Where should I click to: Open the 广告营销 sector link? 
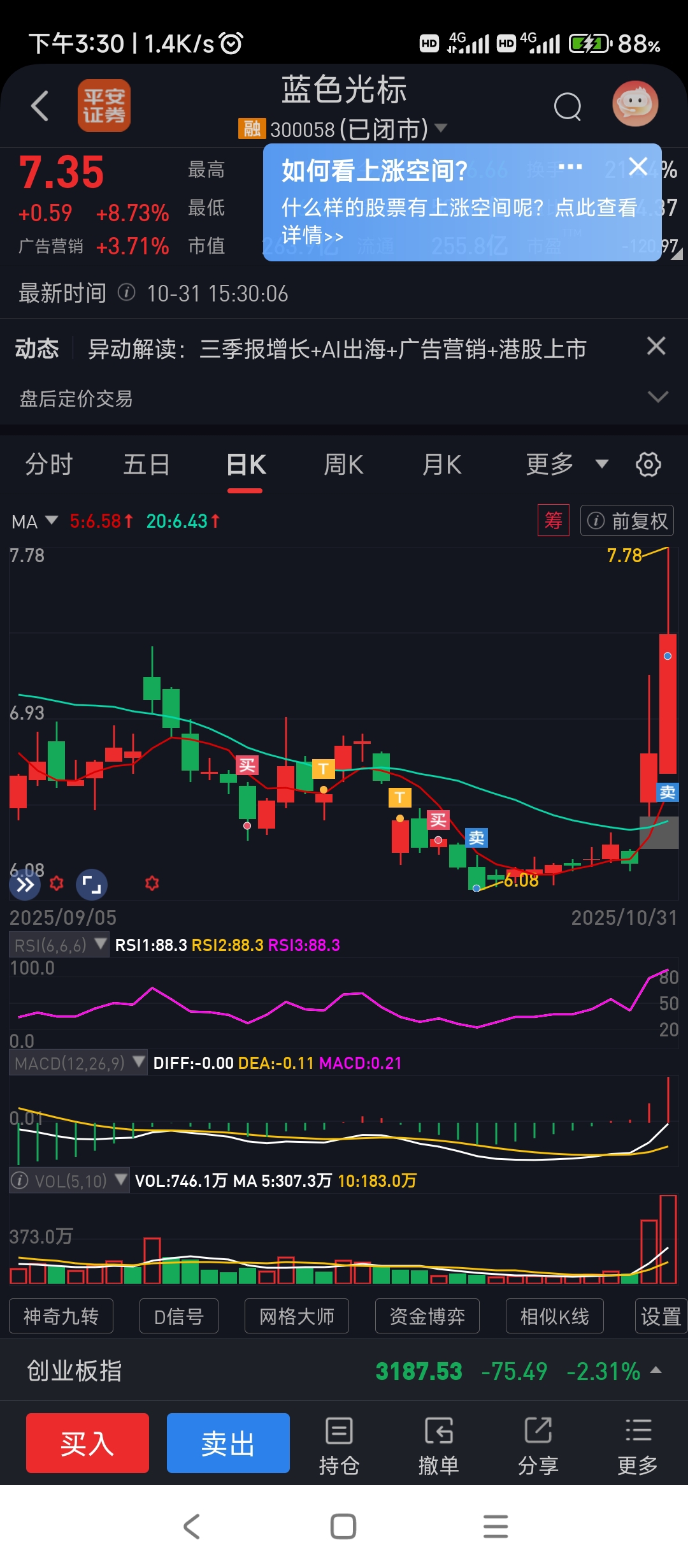tap(51, 246)
